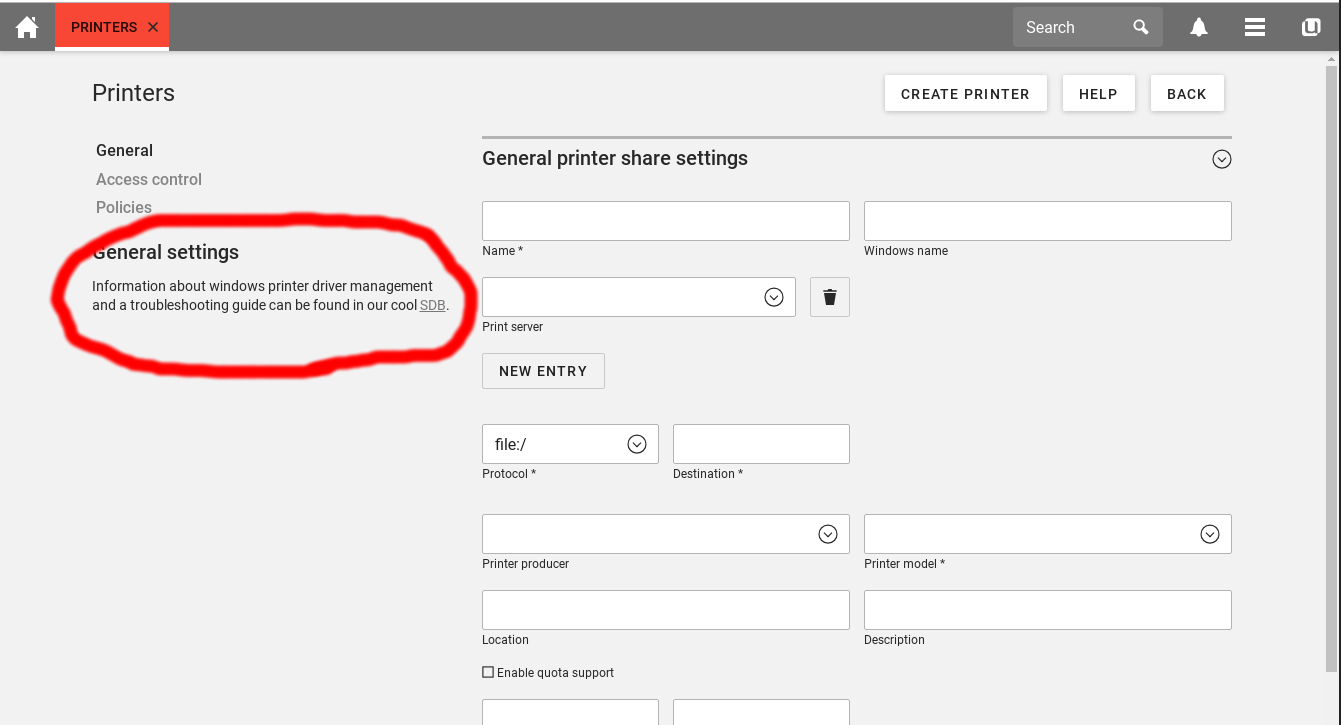Viewport: 1341px width, 725px height.
Task: Go to the home icon
Action: 27,27
